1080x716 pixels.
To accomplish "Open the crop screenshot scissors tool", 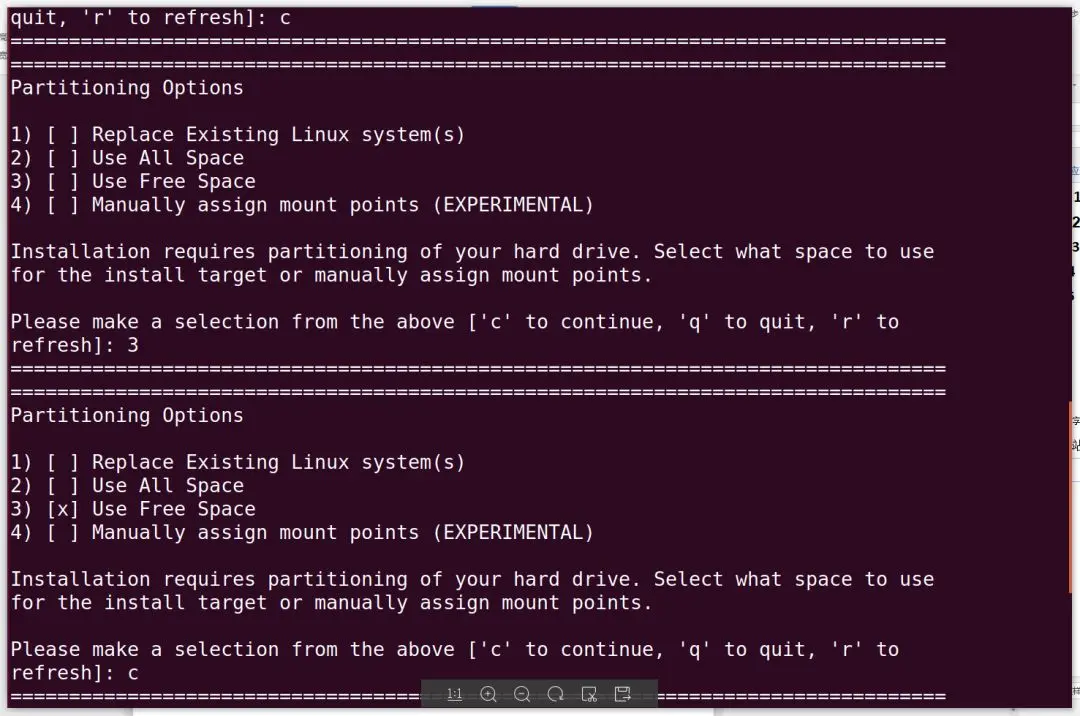I will click(589, 694).
